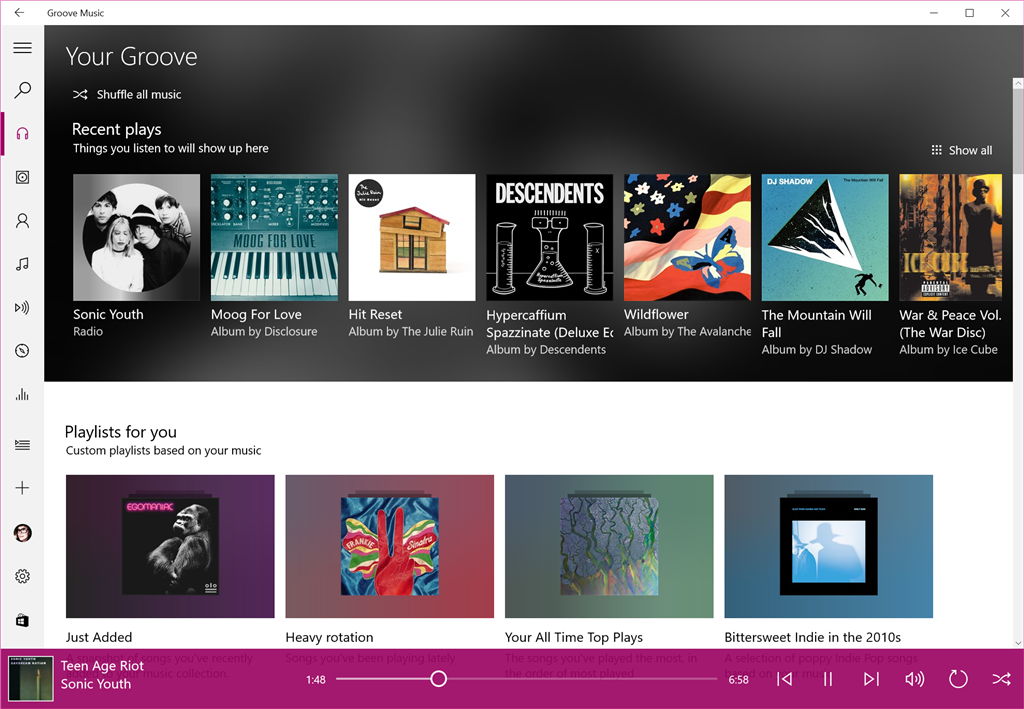1024x709 pixels.
Task: Toggle repeat in player bar
Action: coord(957,679)
